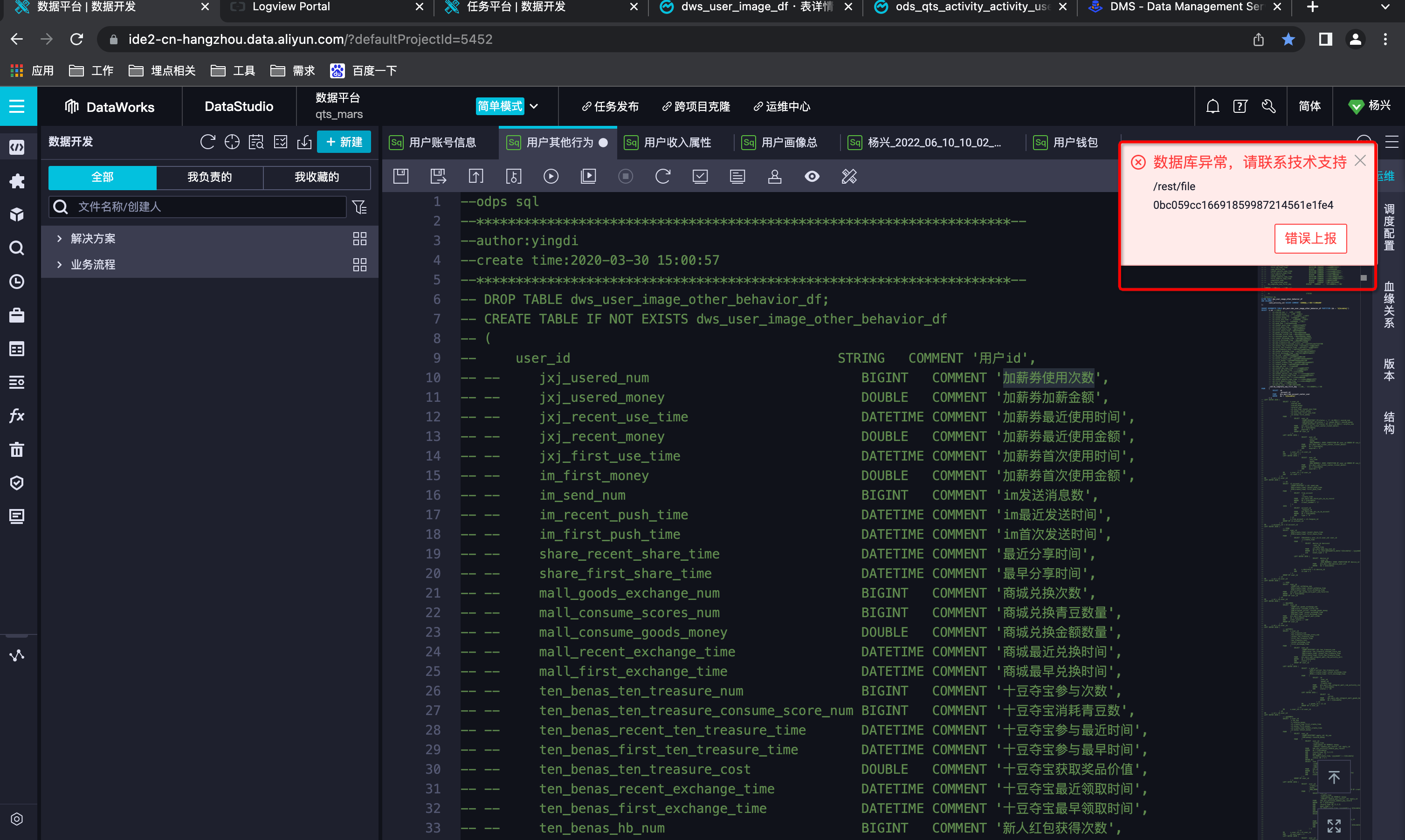Viewport: 1405px width, 840px height.
Task: Open the 百度一下 bookmark
Action: (x=364, y=71)
